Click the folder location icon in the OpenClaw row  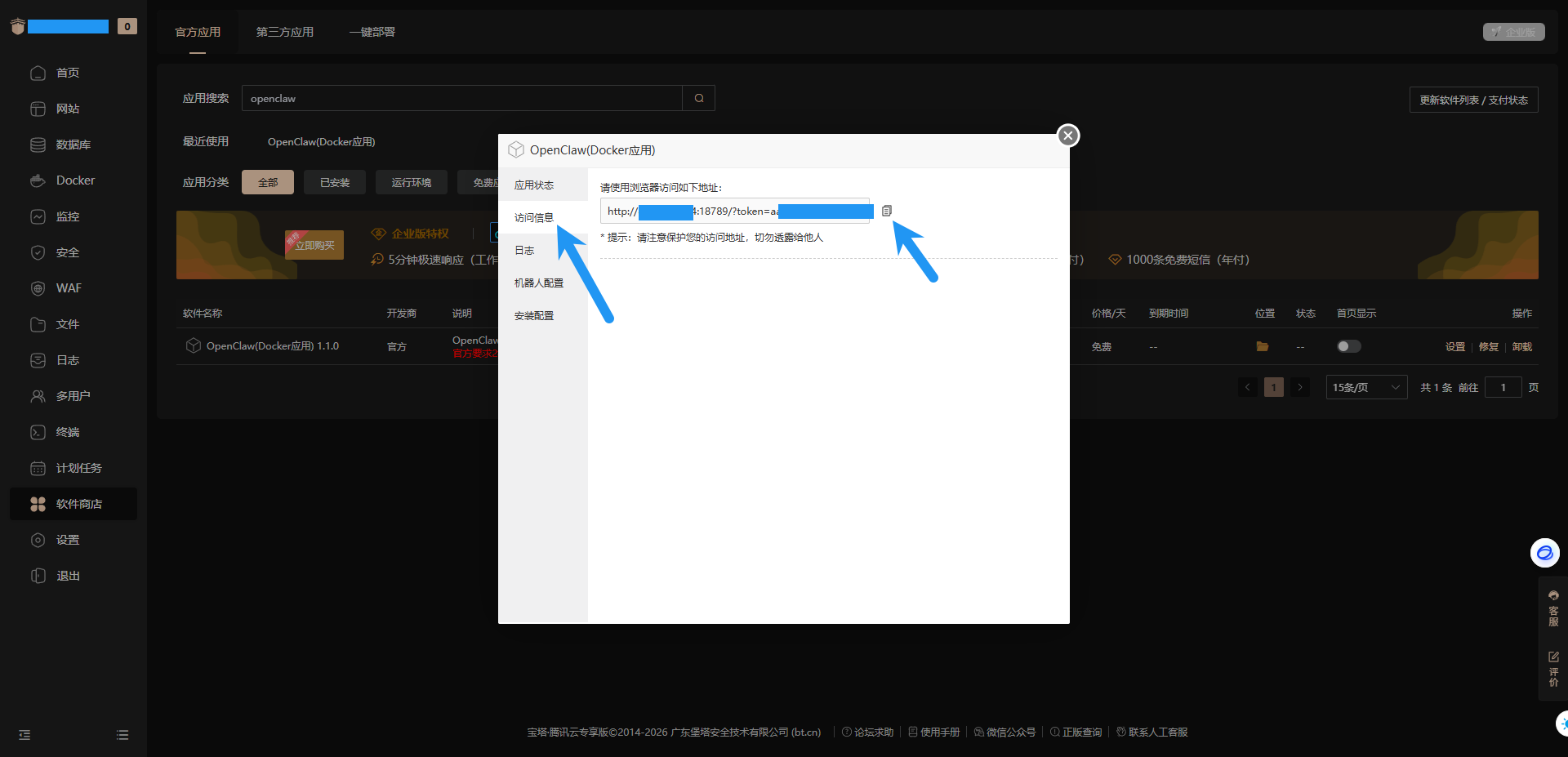pyautogui.click(x=1262, y=346)
